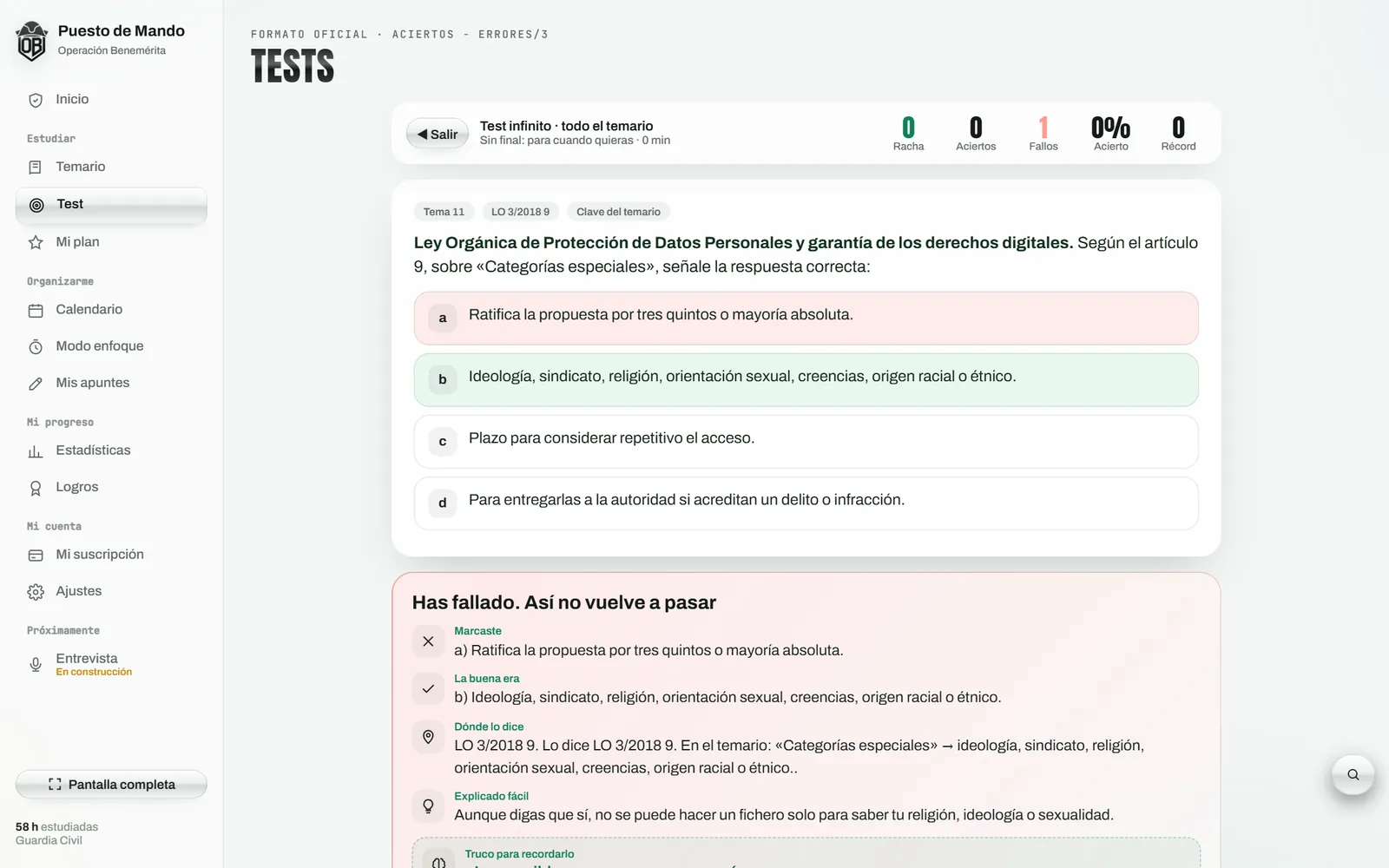This screenshot has width=1389, height=868.
Task: Select answer b listing ideología, sindicato, religión
Action: pos(806,379)
